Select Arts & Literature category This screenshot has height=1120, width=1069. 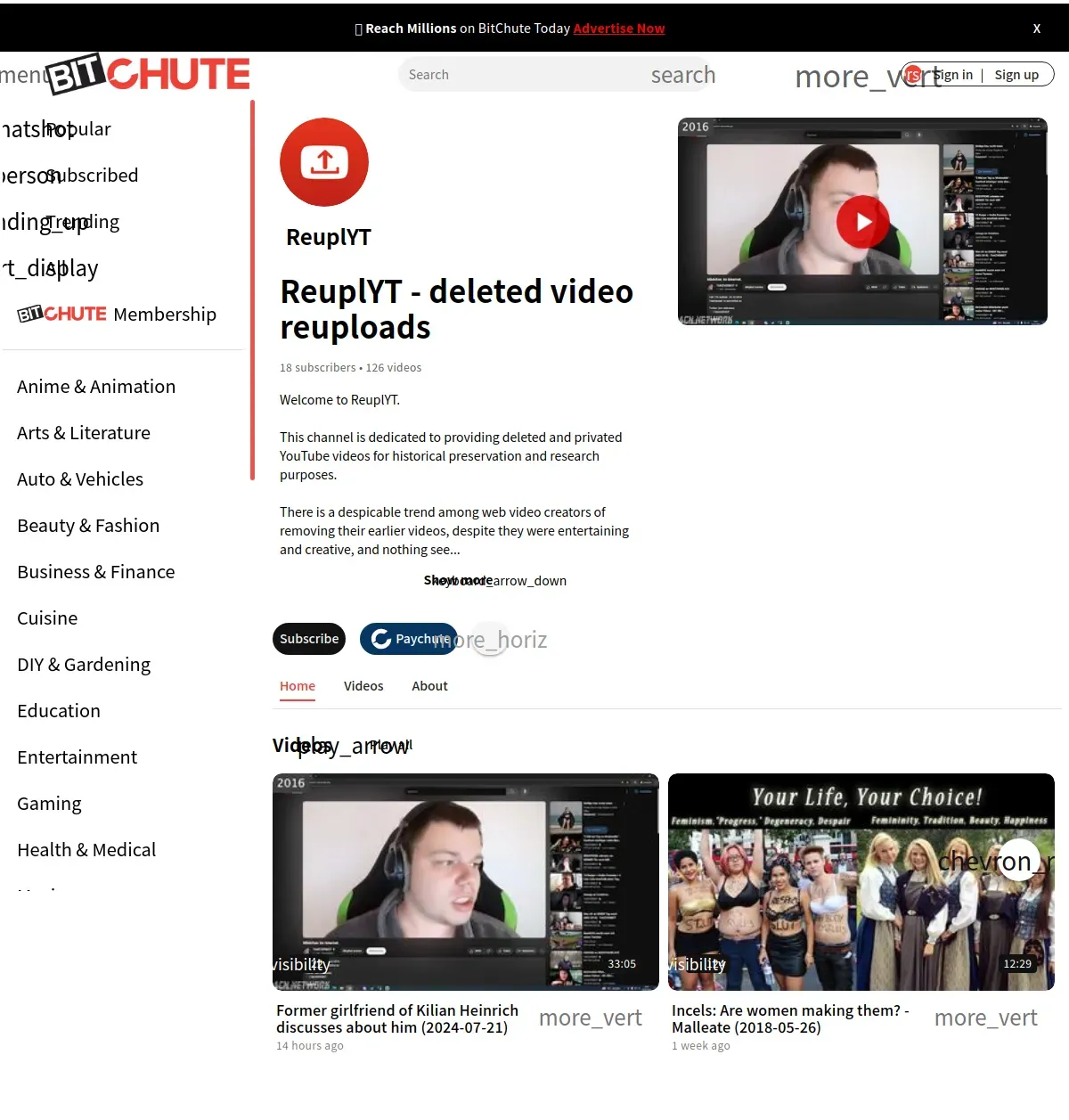click(84, 433)
